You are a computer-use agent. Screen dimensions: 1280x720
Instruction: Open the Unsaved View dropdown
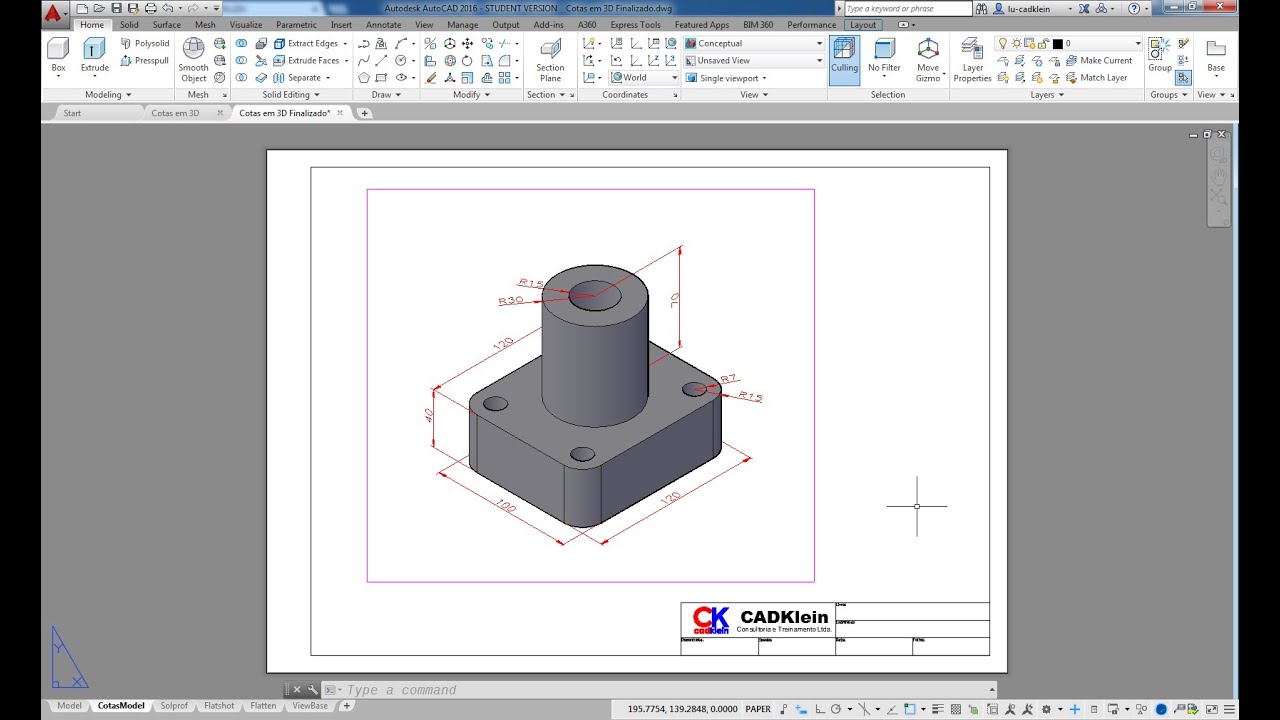click(754, 60)
